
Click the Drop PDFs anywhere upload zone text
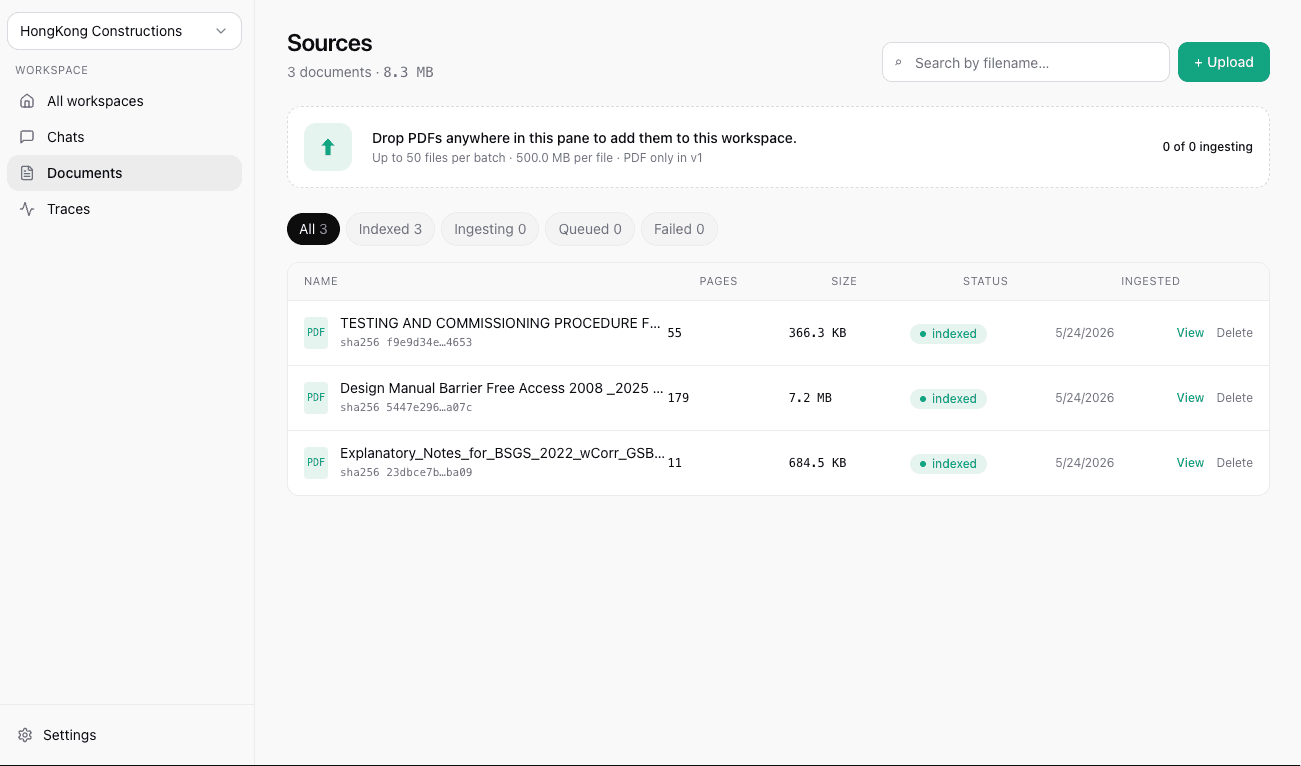pyautogui.click(x=584, y=138)
